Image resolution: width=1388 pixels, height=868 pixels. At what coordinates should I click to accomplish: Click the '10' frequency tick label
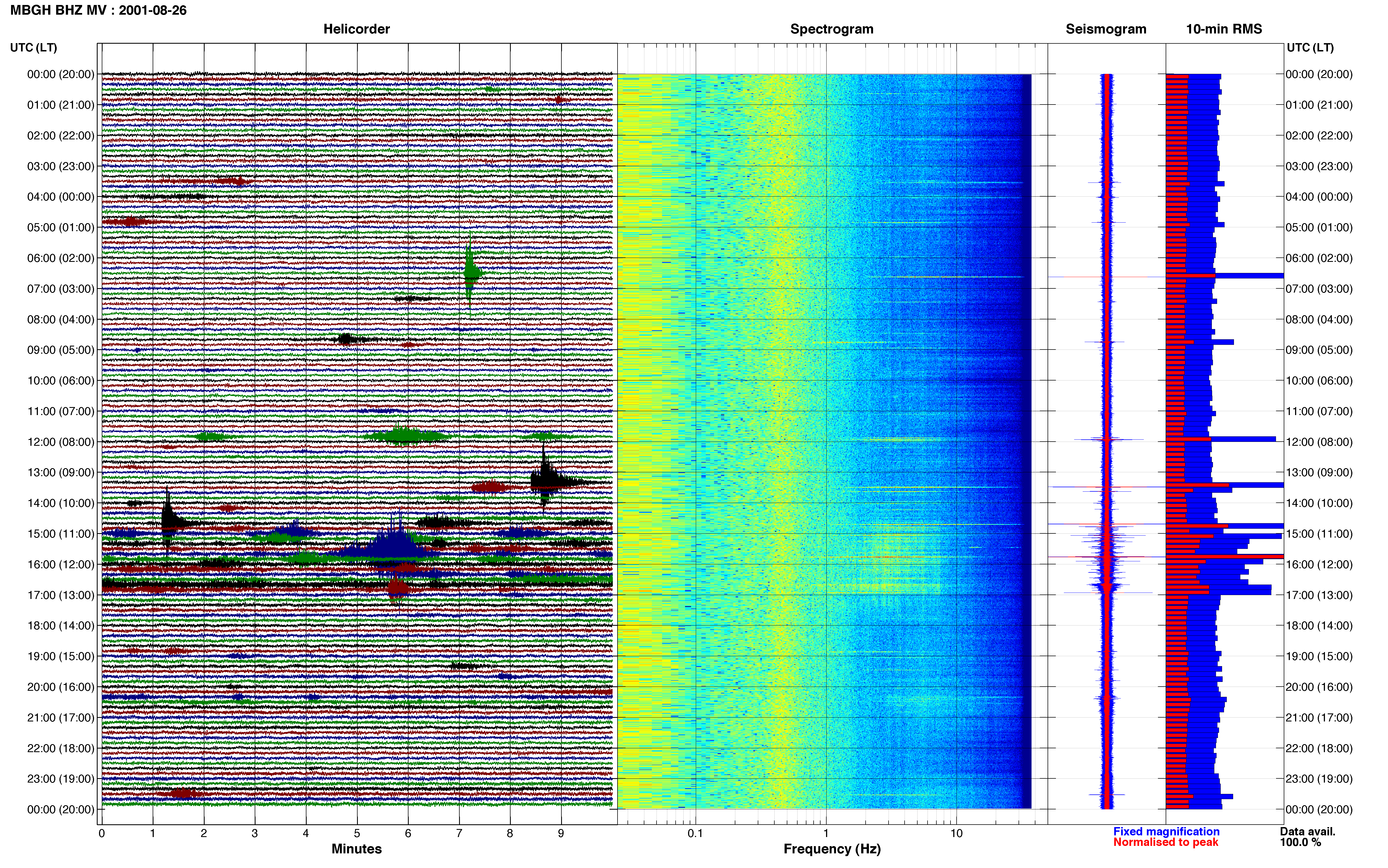coord(956,833)
